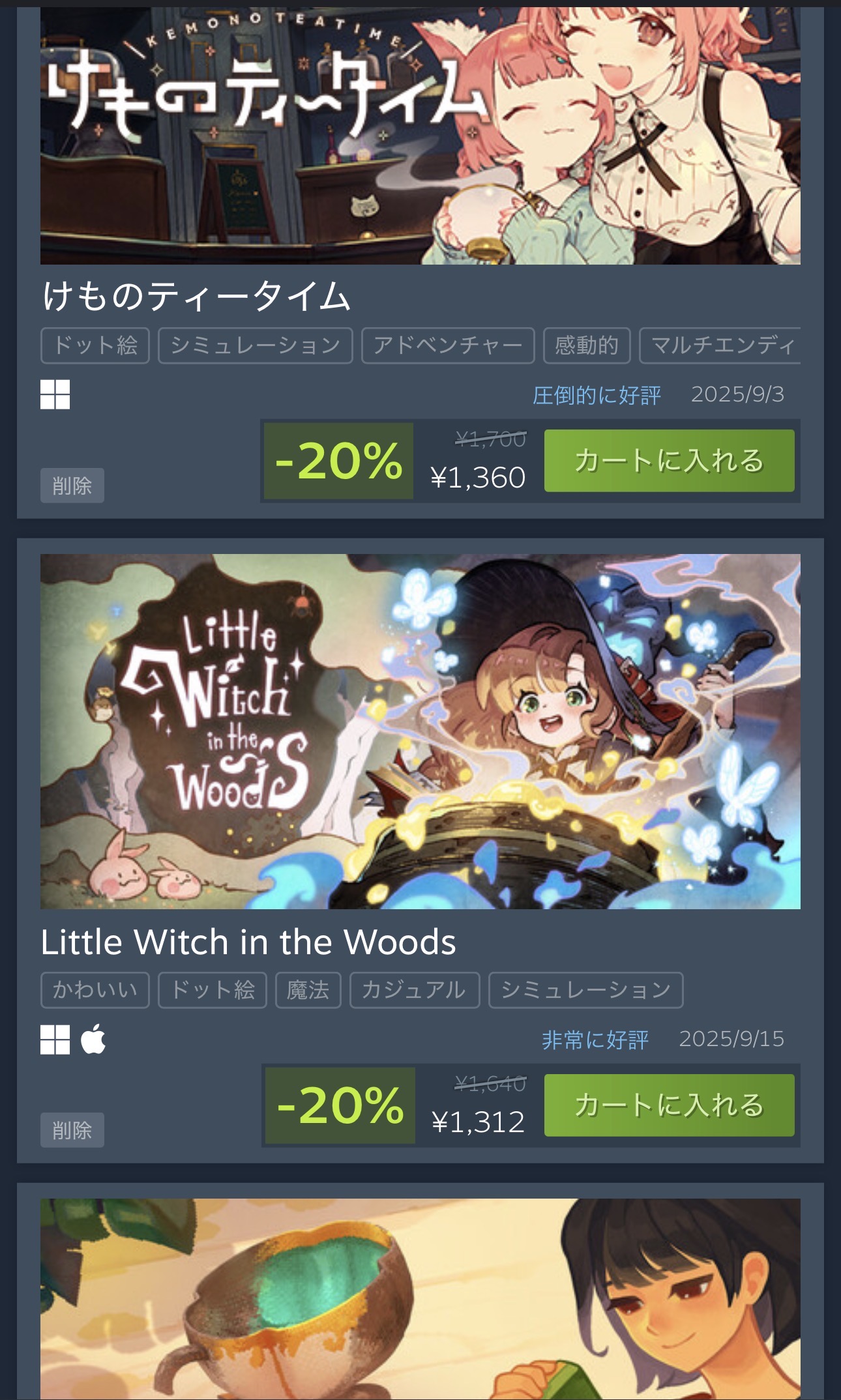Click the Apple macOS icon for Little Witch
The image size is (841, 1400).
[93, 1038]
